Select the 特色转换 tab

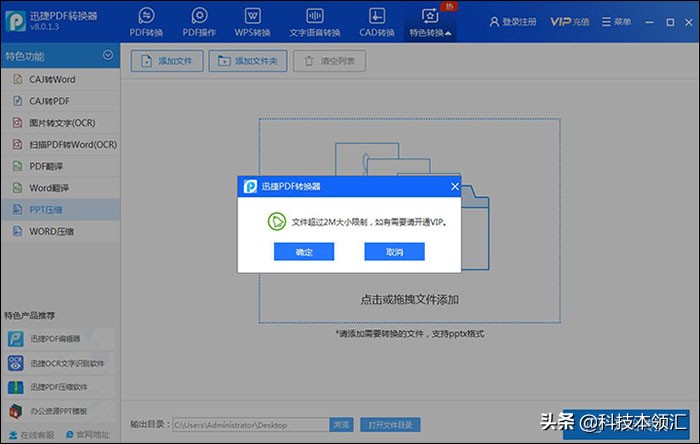[x=430, y=22]
